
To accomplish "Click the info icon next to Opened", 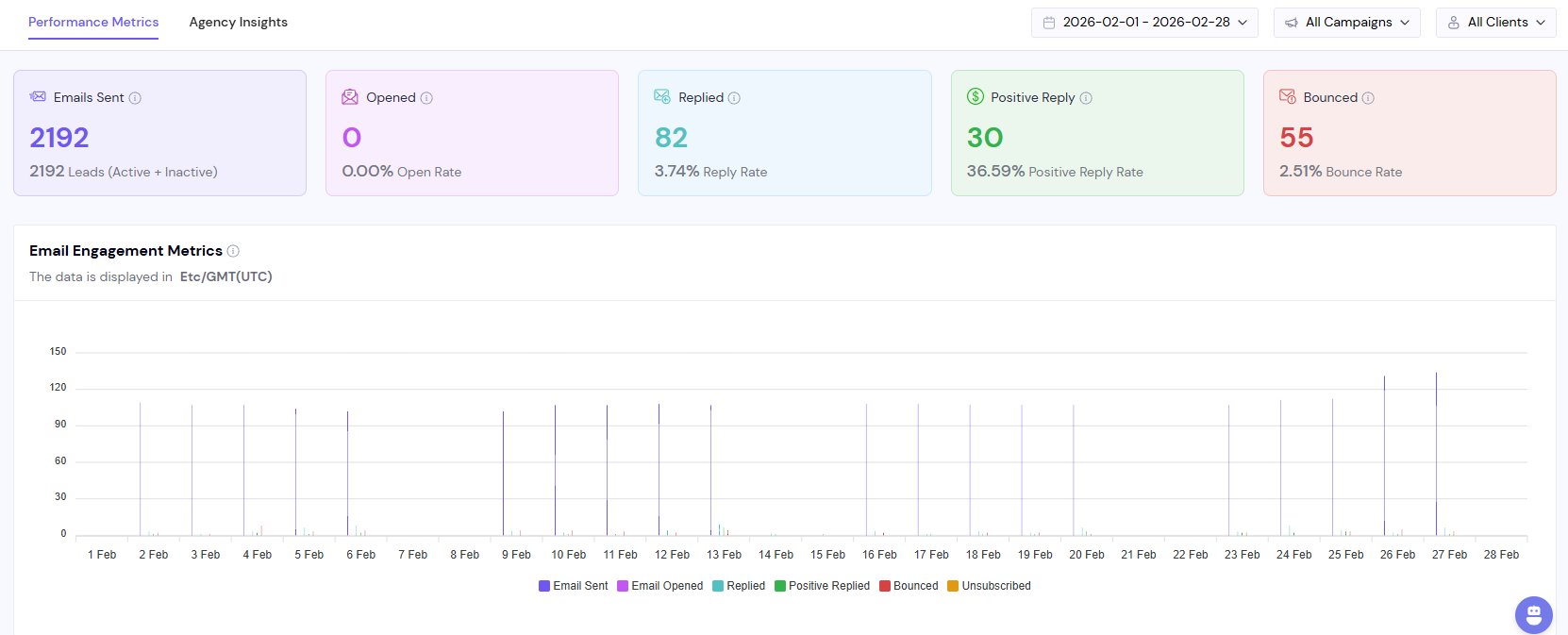I will pos(426,98).
